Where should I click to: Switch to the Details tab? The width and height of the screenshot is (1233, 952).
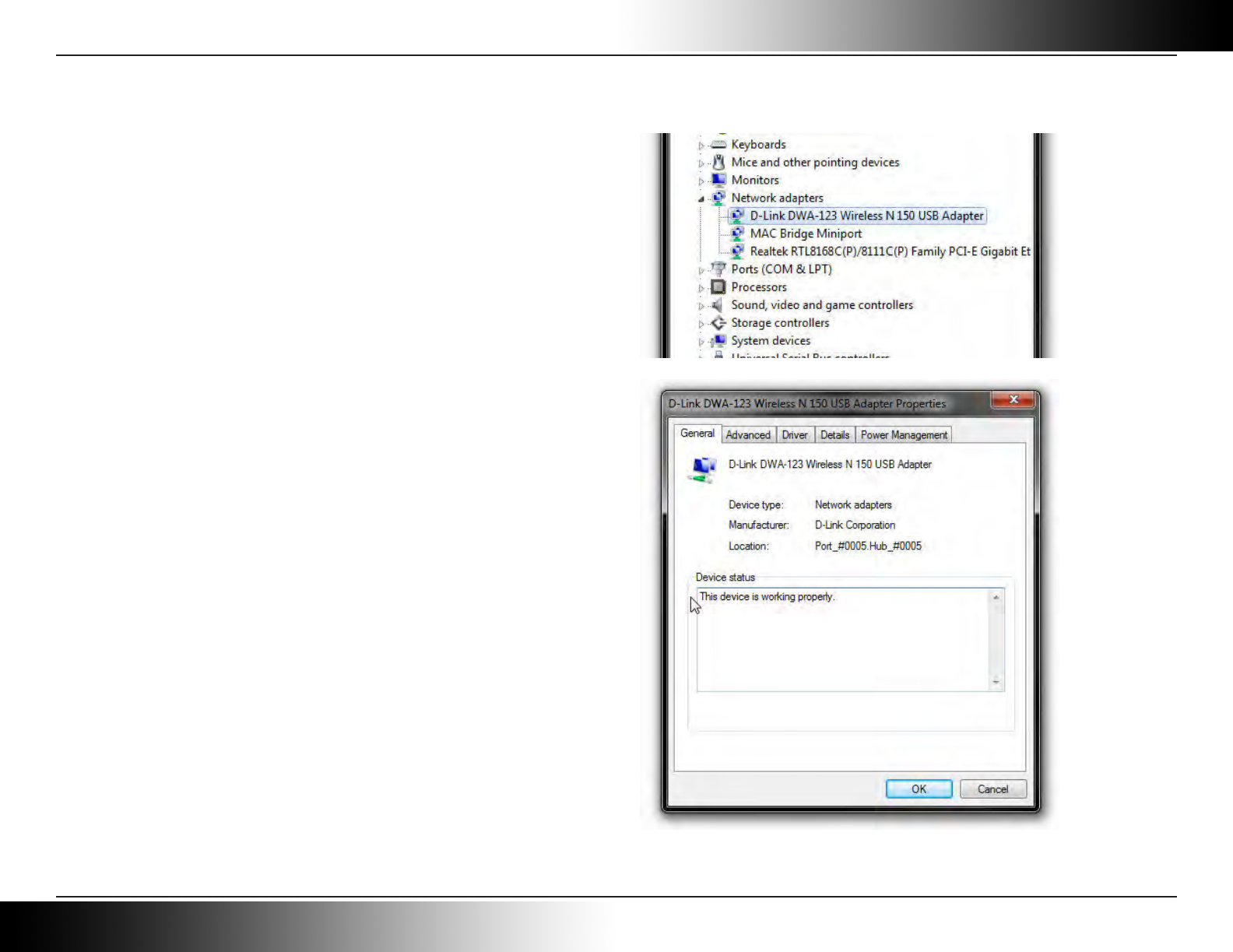click(x=834, y=435)
